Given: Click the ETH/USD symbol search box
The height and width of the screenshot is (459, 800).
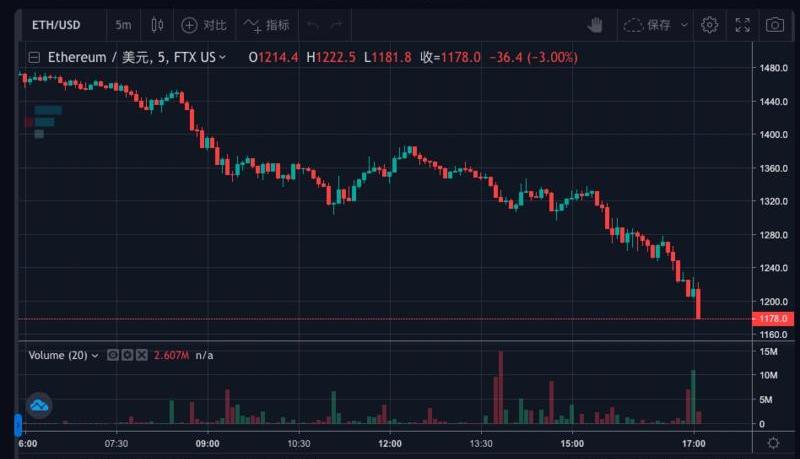Looking at the screenshot, I should [x=60, y=24].
